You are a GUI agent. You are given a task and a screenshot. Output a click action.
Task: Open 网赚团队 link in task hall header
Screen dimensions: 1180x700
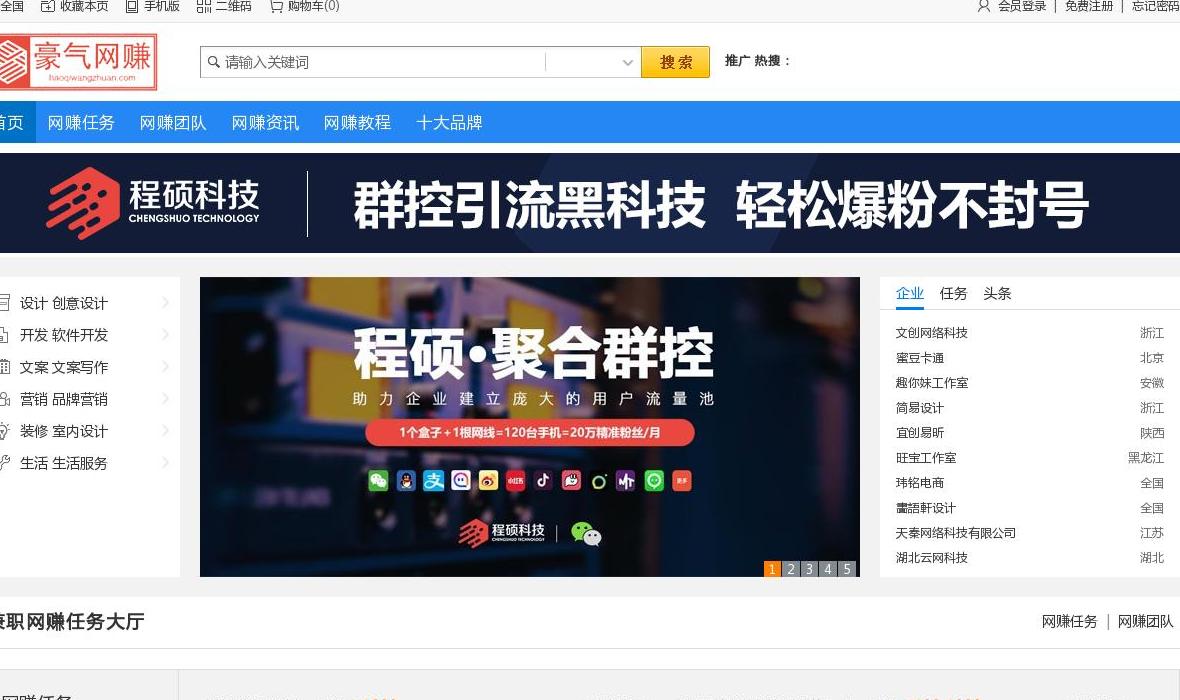1145,622
